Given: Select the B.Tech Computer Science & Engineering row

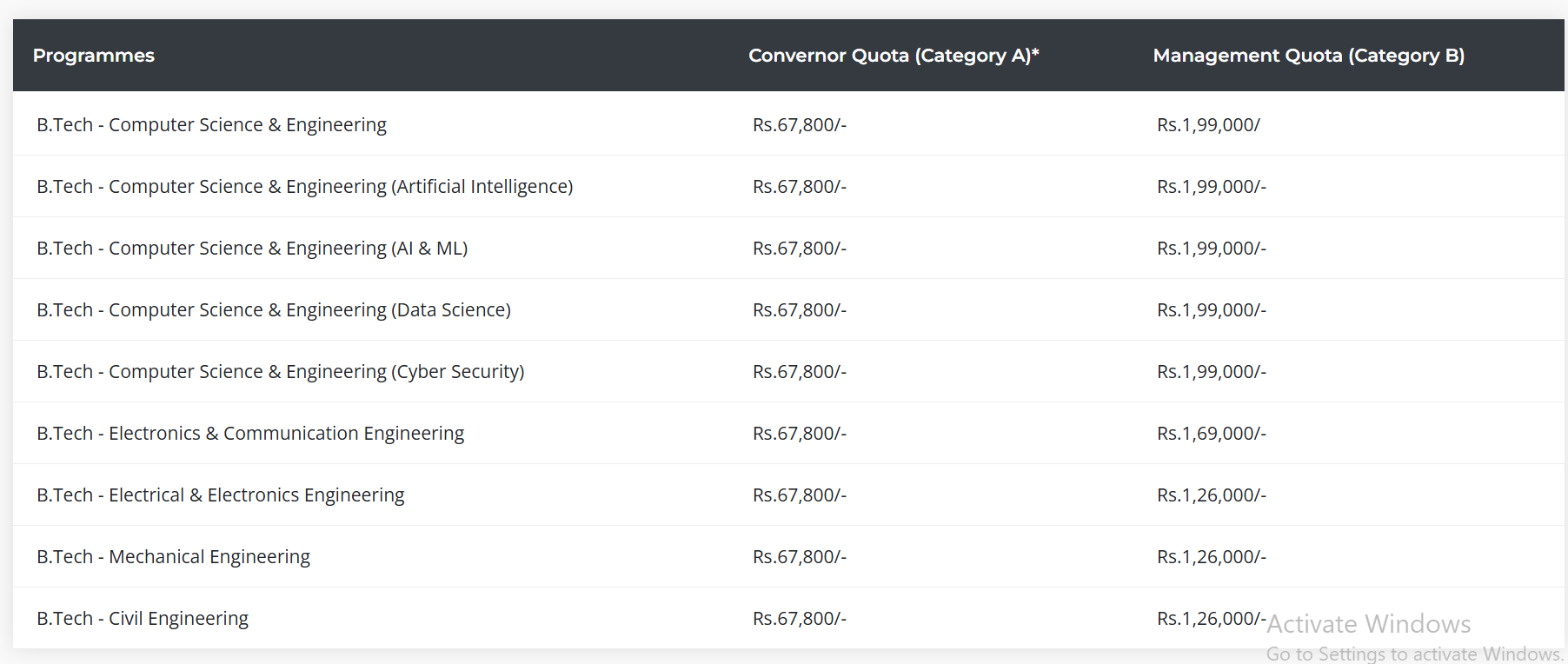Looking at the screenshot, I should click(x=211, y=125).
